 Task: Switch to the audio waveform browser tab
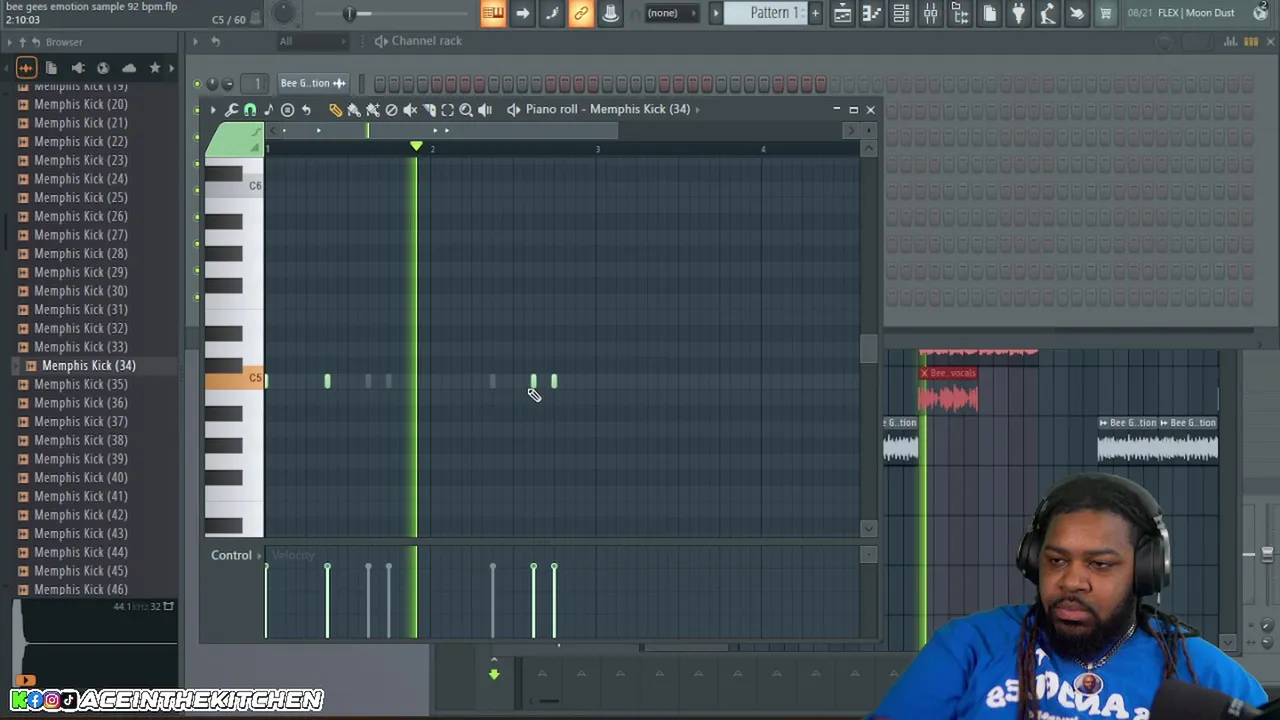point(26,68)
